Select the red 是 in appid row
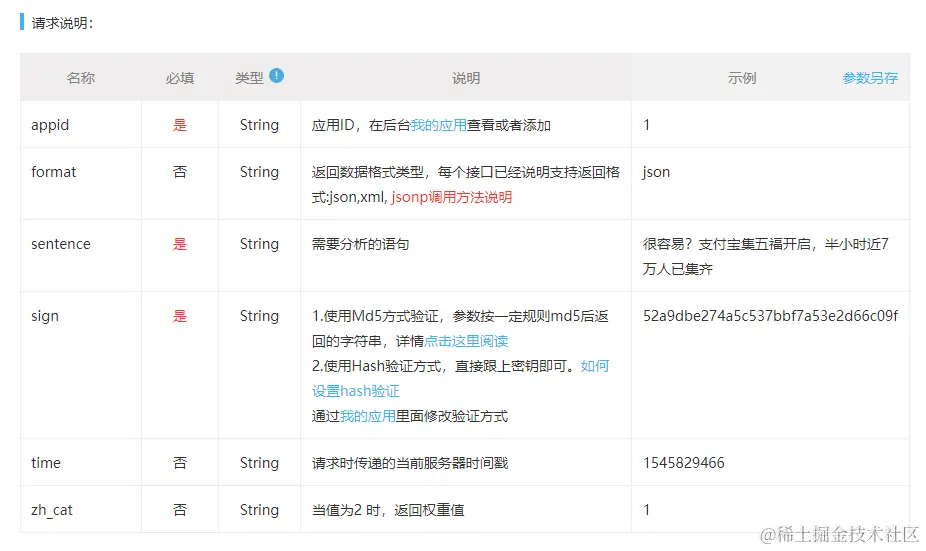926x551 pixels. (x=180, y=125)
